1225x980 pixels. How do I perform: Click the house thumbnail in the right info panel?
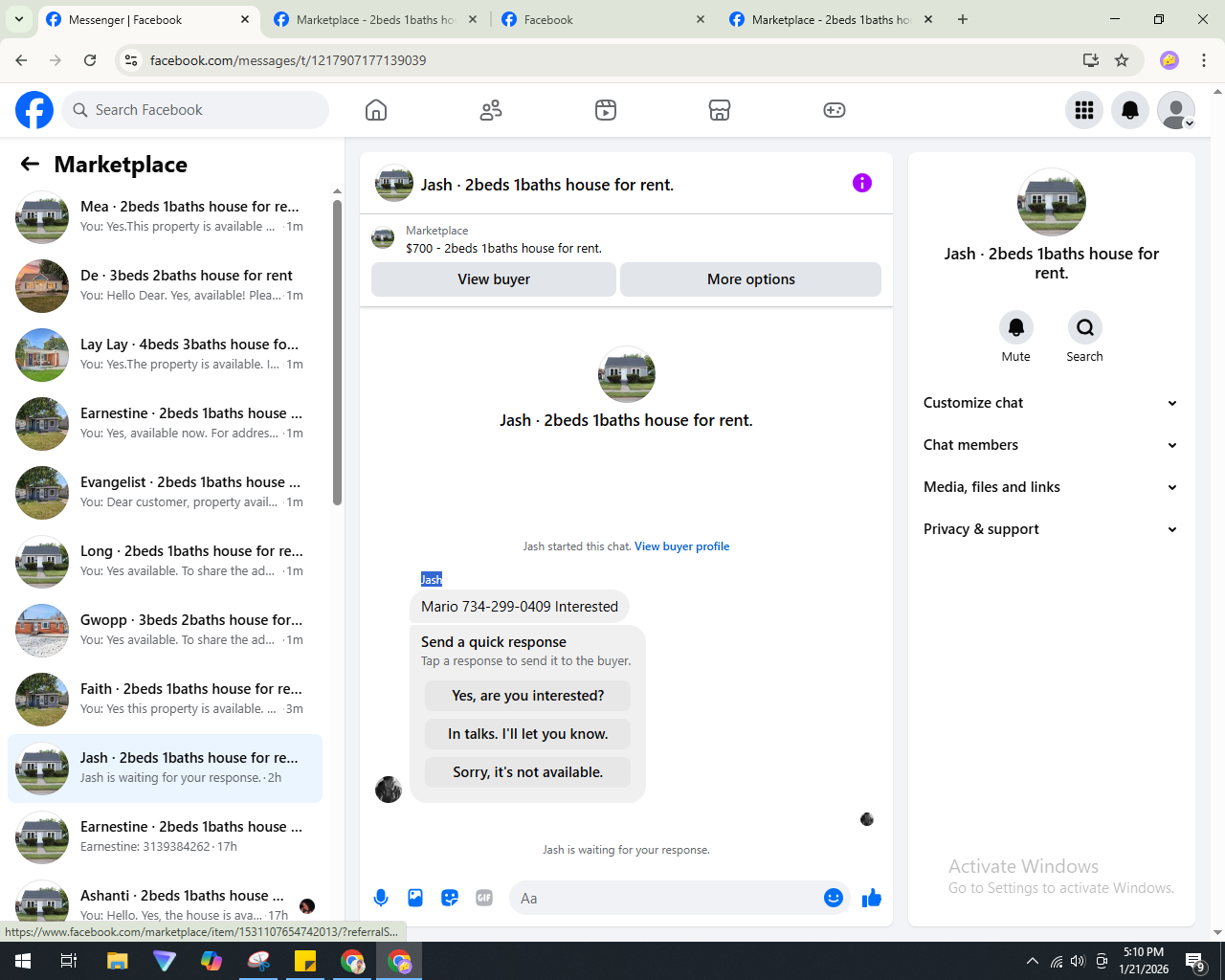[x=1052, y=202]
